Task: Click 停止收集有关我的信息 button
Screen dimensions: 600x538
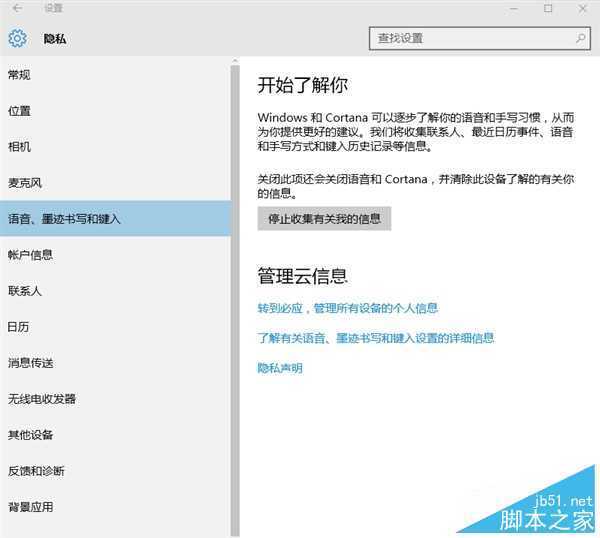Action: (x=324, y=219)
